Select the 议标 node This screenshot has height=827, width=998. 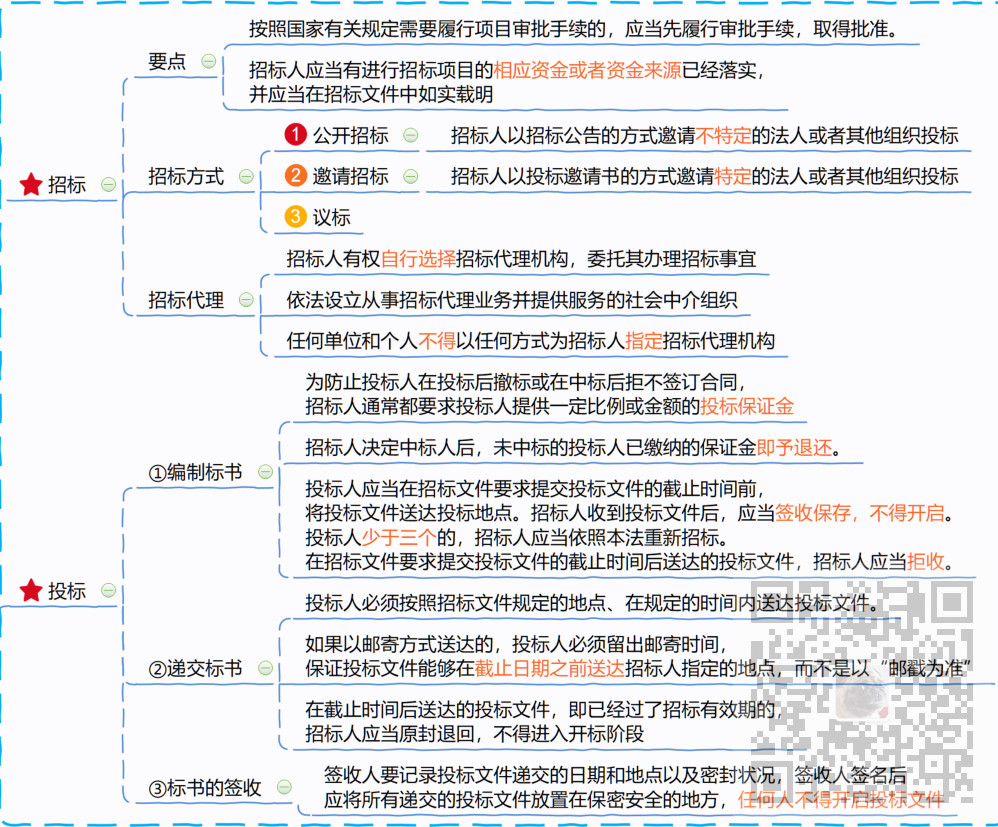(x=332, y=217)
